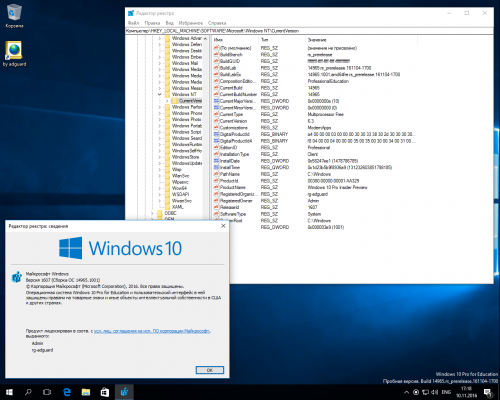The width and height of the screenshot is (500, 400).
Task: Open the Избранное menu
Action: click(x=191, y=23)
